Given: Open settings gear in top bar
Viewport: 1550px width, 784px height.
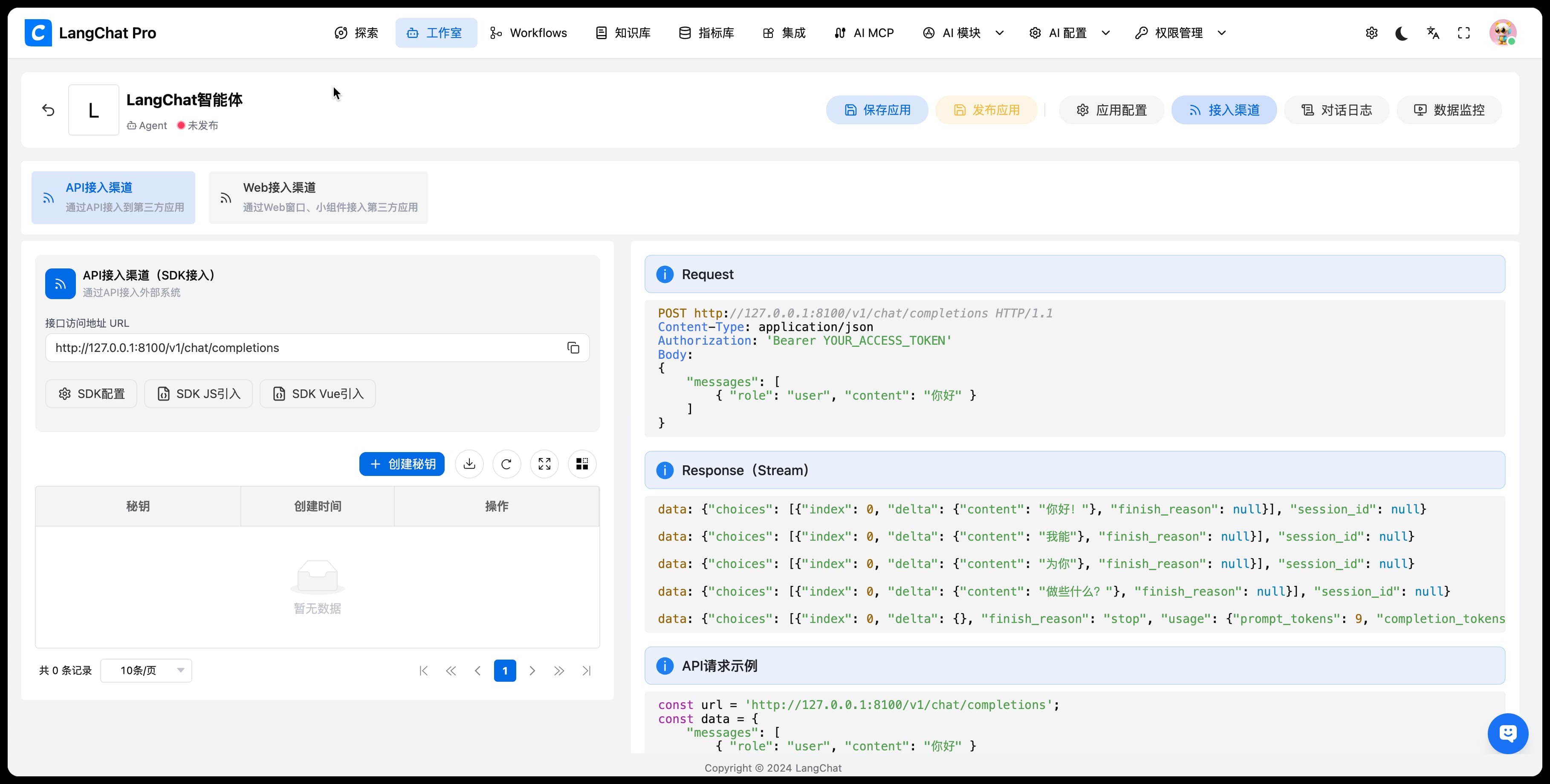Looking at the screenshot, I should [1371, 33].
